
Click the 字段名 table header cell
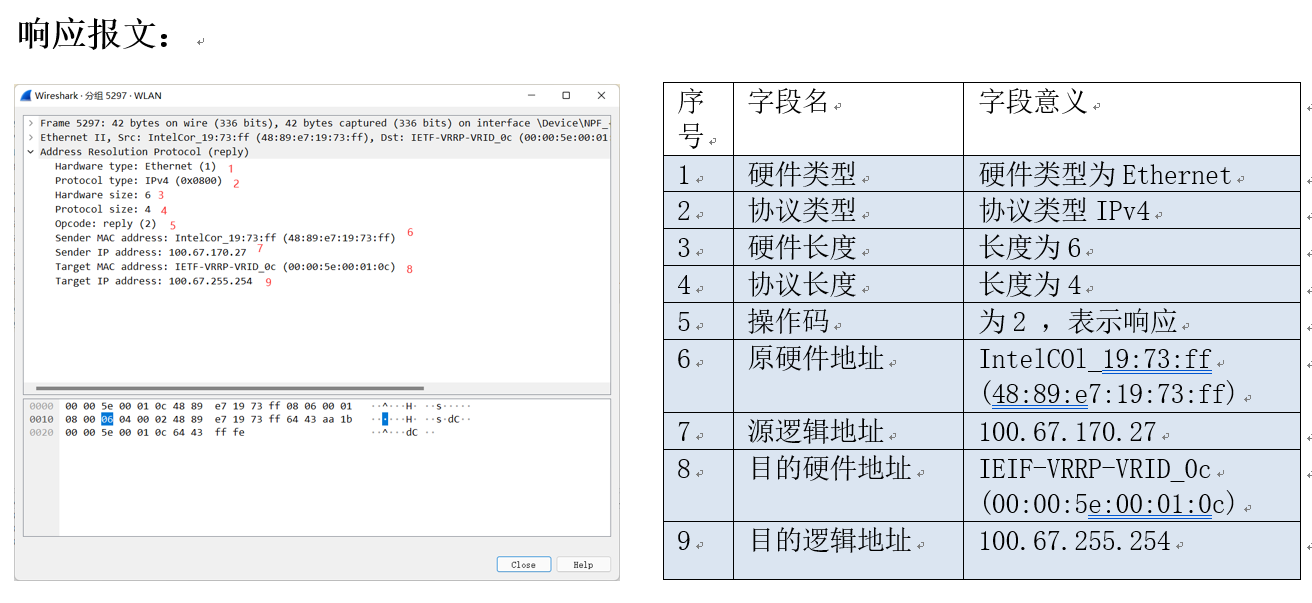[848, 118]
